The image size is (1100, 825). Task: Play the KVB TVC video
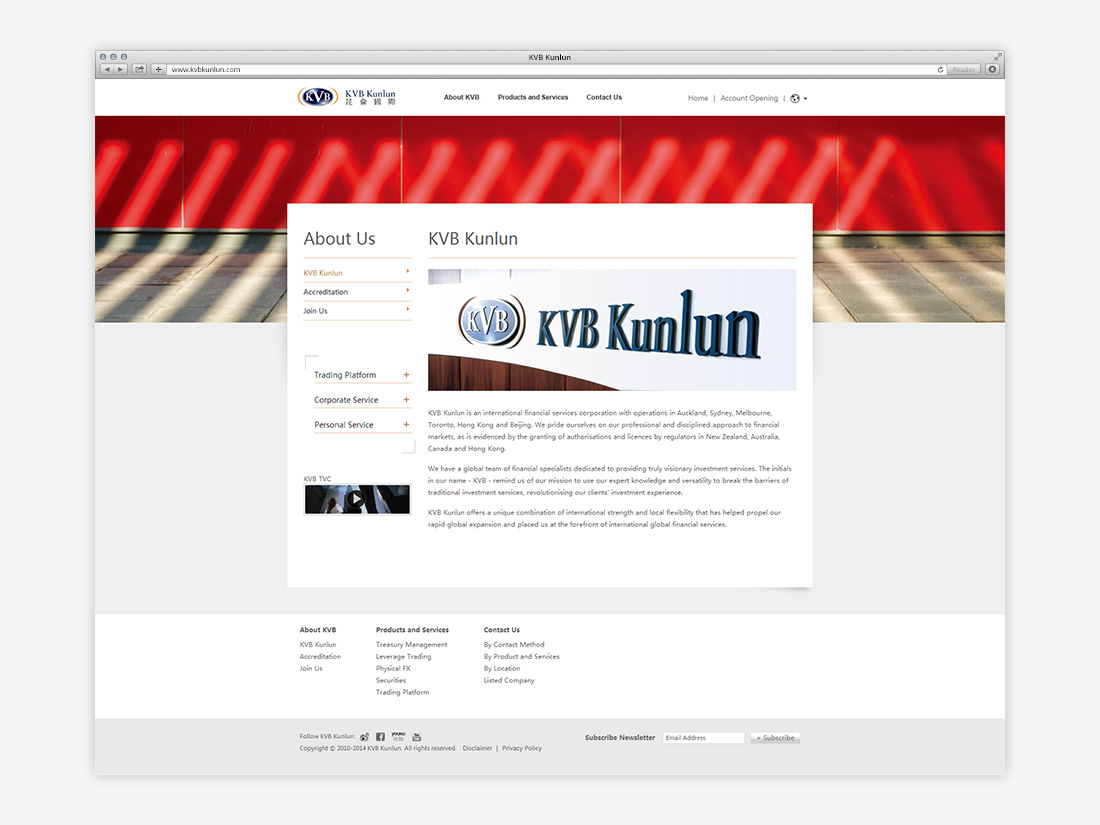[x=356, y=499]
